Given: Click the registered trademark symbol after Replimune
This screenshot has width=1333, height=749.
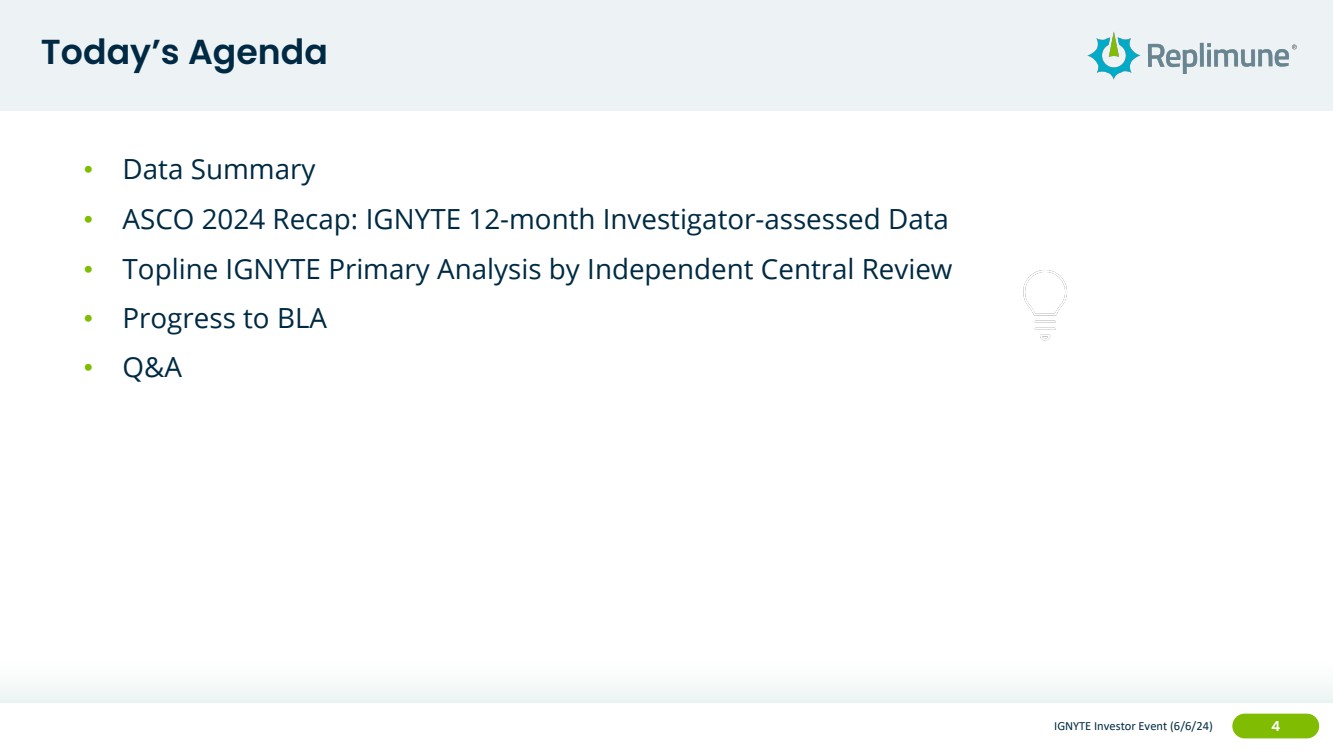Looking at the screenshot, I should (x=1295, y=45).
